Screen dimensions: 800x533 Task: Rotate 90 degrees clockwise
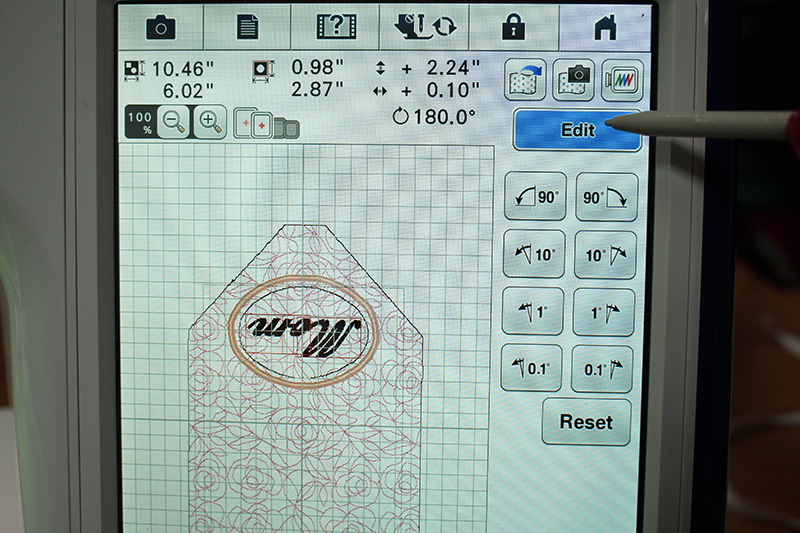pos(607,197)
